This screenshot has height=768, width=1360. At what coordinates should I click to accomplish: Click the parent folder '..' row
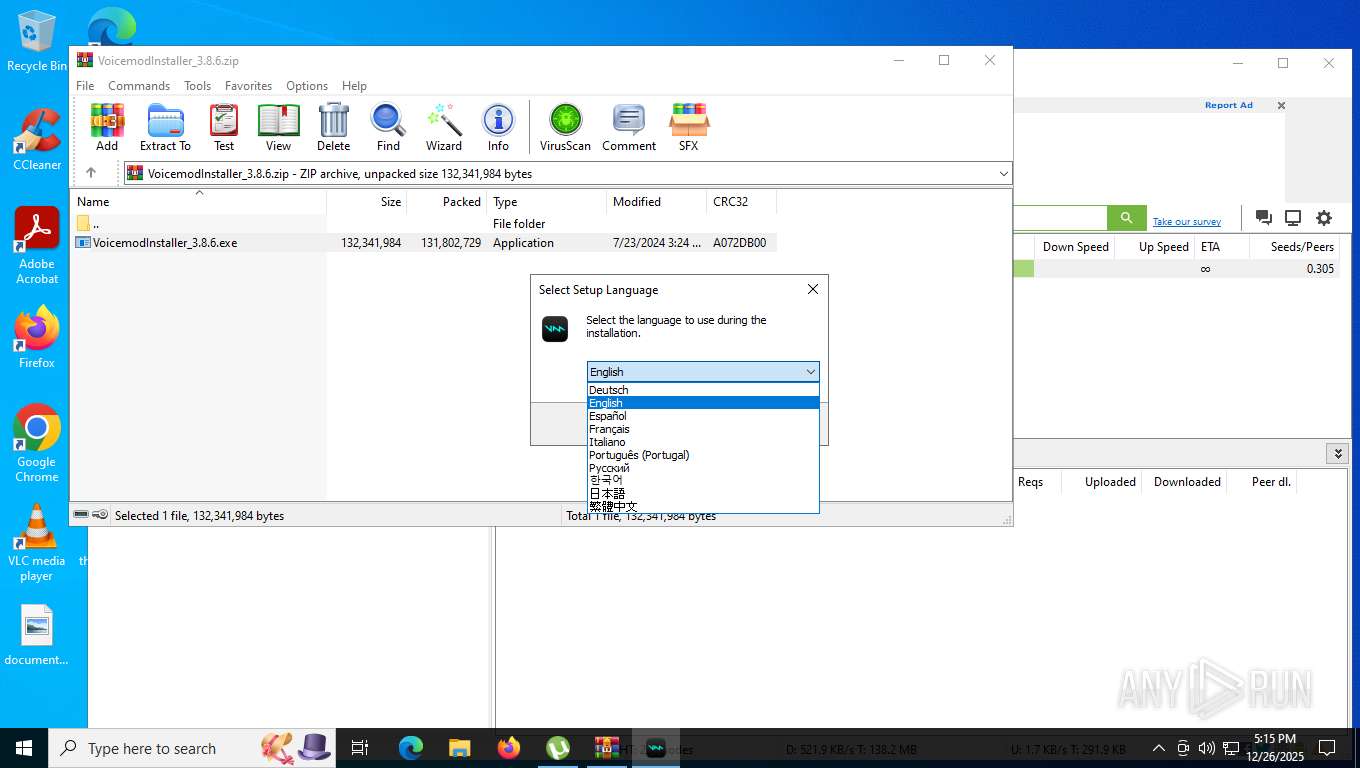[x=424, y=224]
